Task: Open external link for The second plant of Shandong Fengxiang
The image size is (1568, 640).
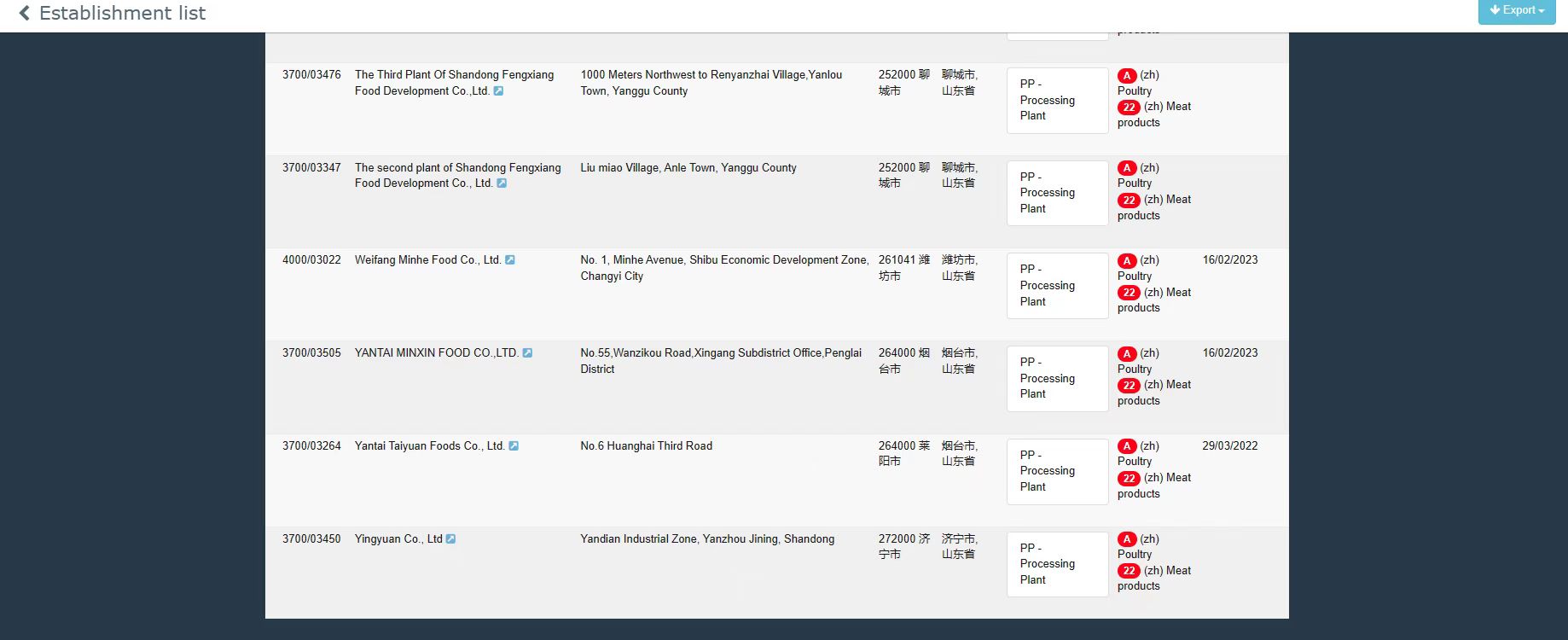Action: click(x=502, y=183)
